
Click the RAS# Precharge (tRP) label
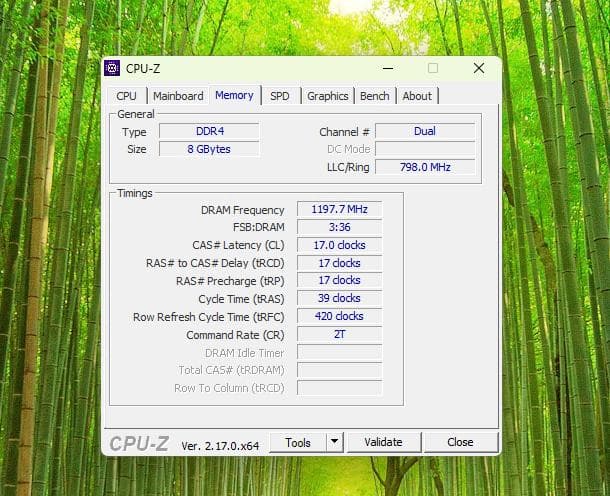pos(230,281)
